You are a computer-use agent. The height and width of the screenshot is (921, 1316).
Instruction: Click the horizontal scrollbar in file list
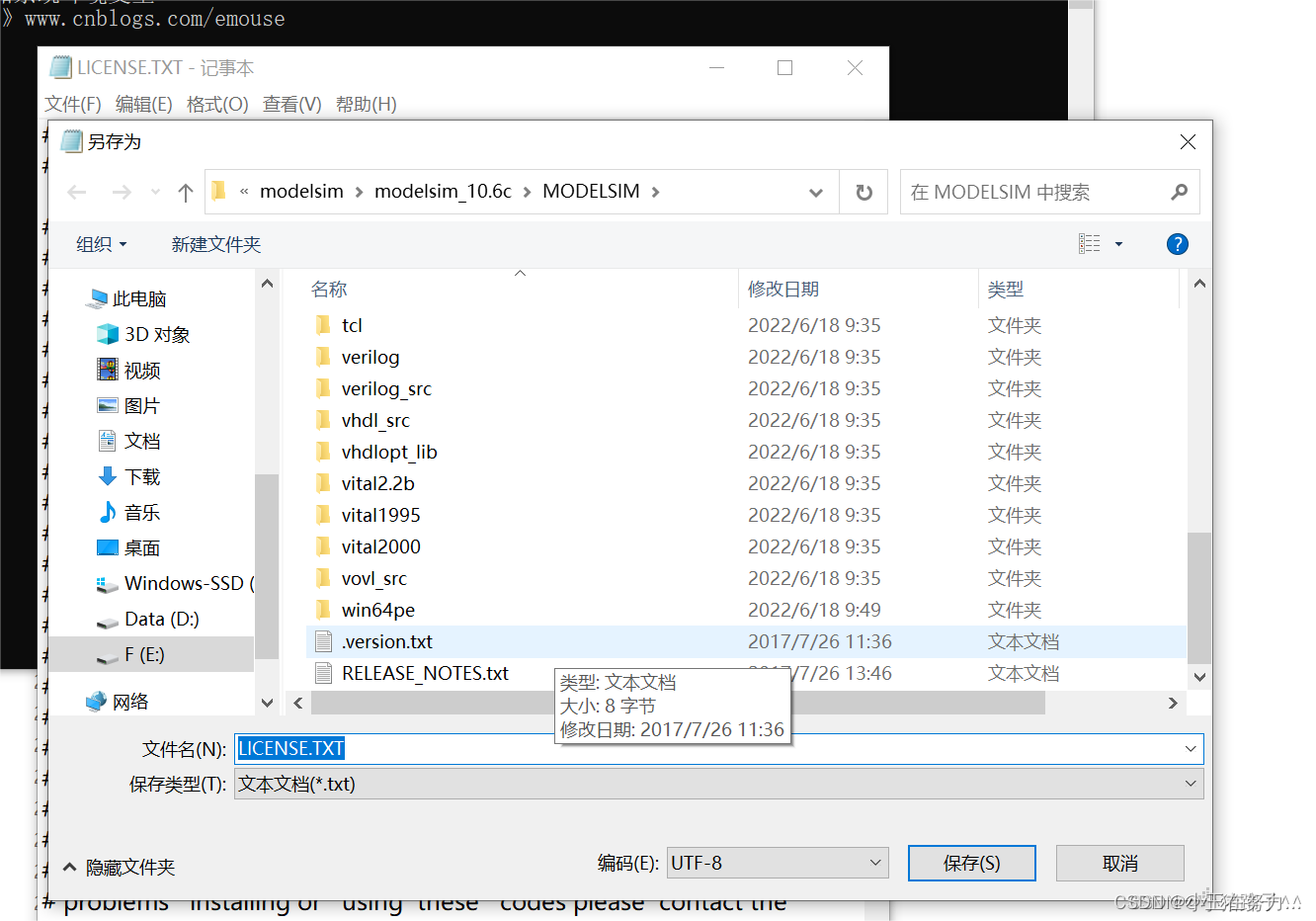(678, 703)
